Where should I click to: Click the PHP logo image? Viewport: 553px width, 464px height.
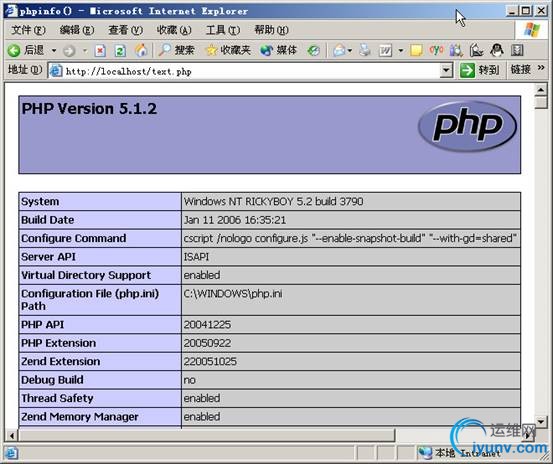click(467, 127)
